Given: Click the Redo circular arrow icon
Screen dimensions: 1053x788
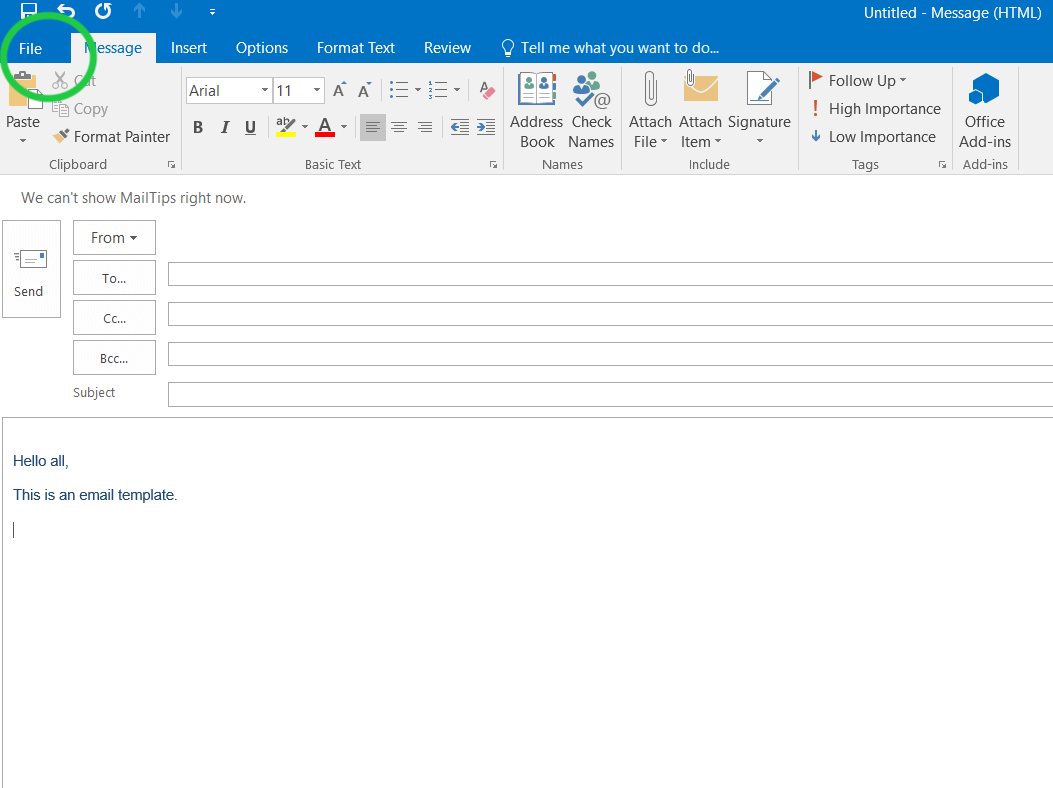Looking at the screenshot, I should (x=103, y=10).
